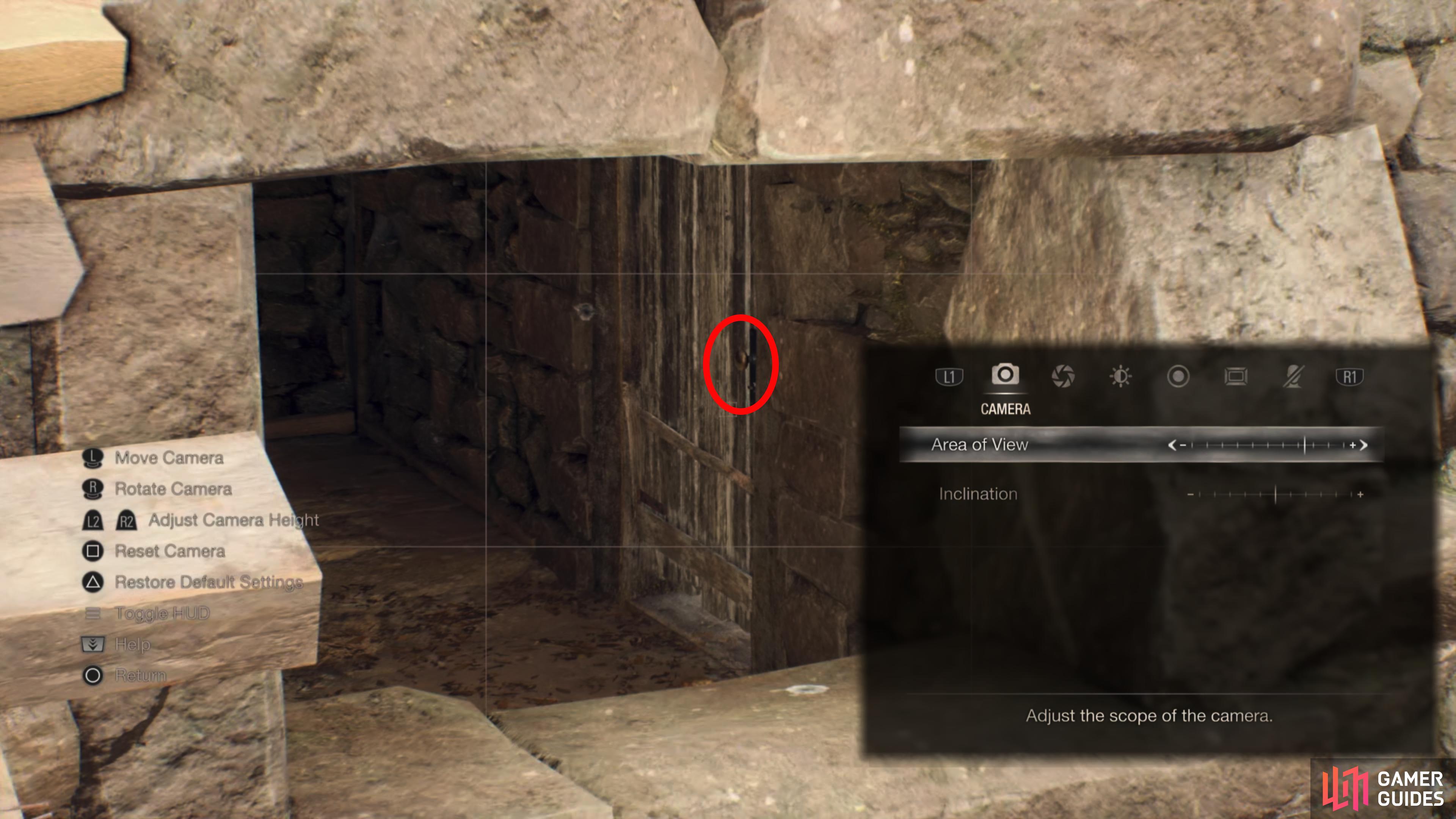The height and width of the screenshot is (819, 1456).
Task: Enable Help menu option
Action: 130,644
